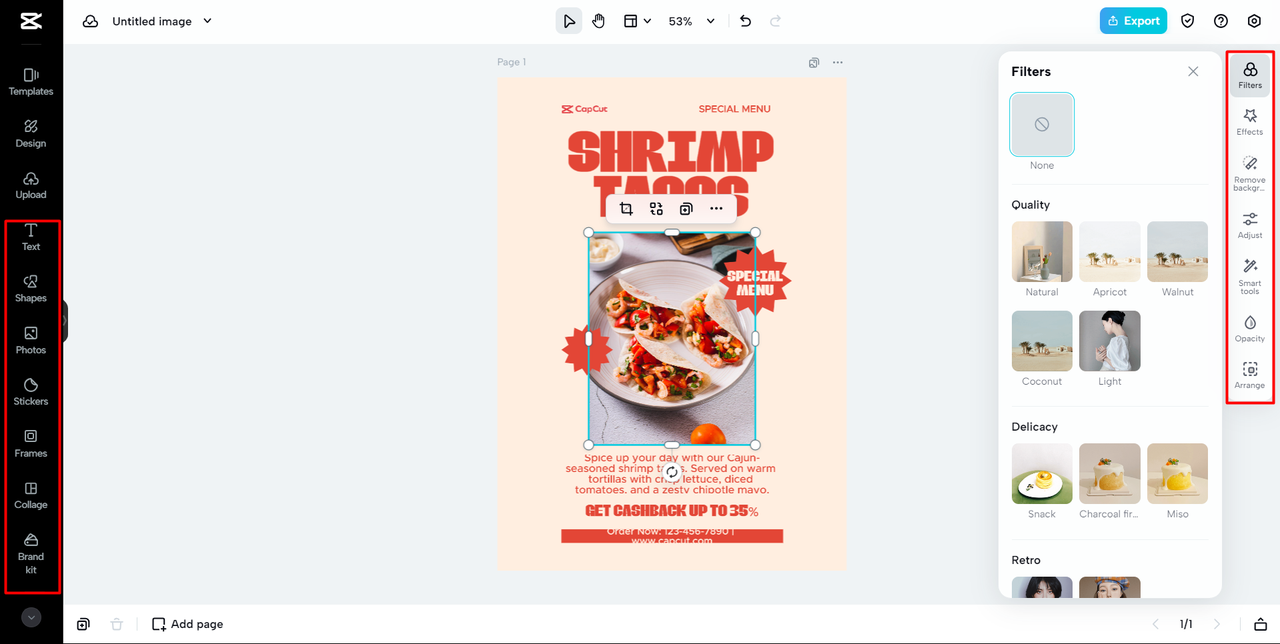Click the replace image icon on floating toolbar
The width and height of the screenshot is (1280, 644).
coord(656,209)
